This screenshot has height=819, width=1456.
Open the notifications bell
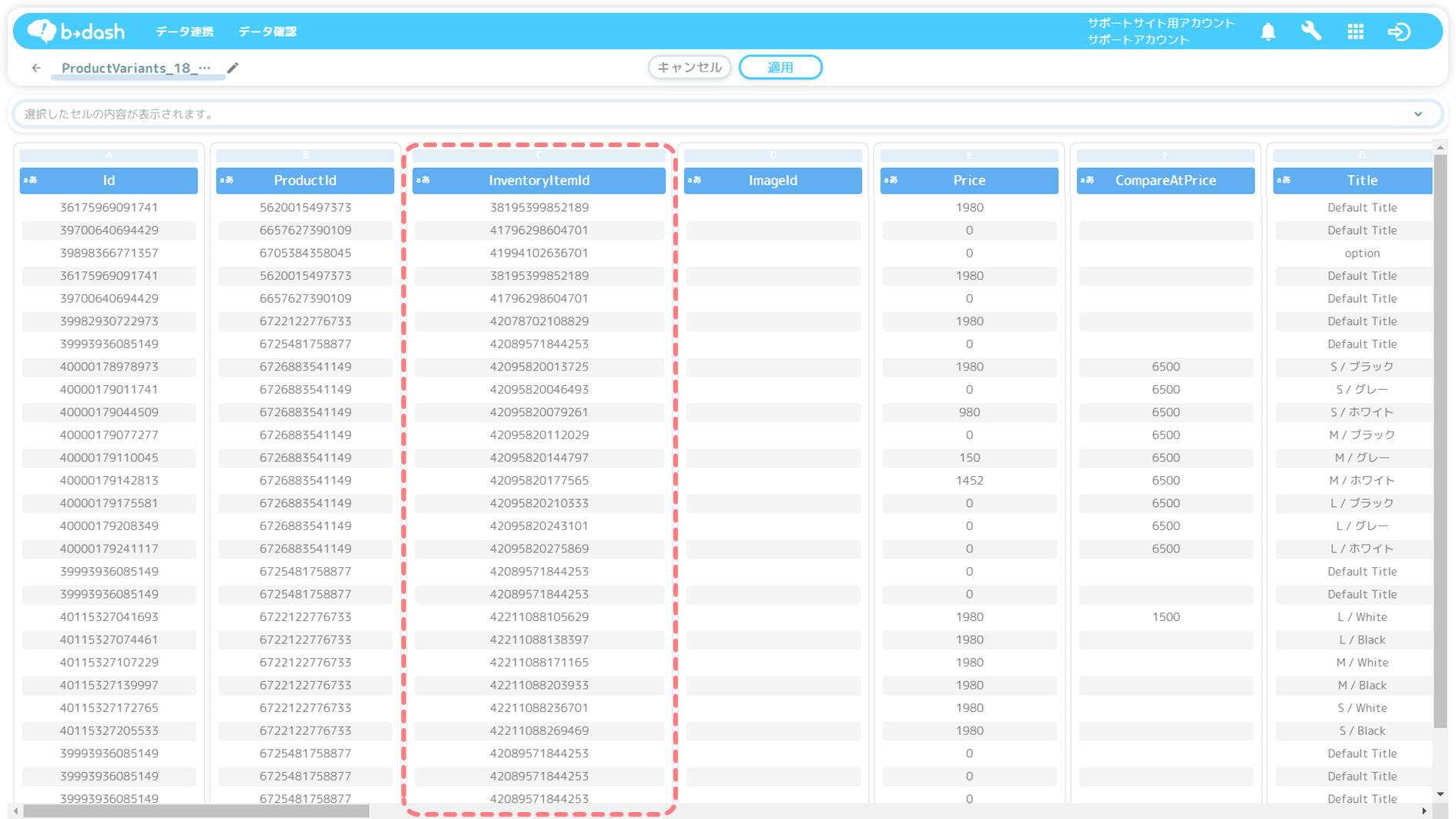pos(1268,32)
